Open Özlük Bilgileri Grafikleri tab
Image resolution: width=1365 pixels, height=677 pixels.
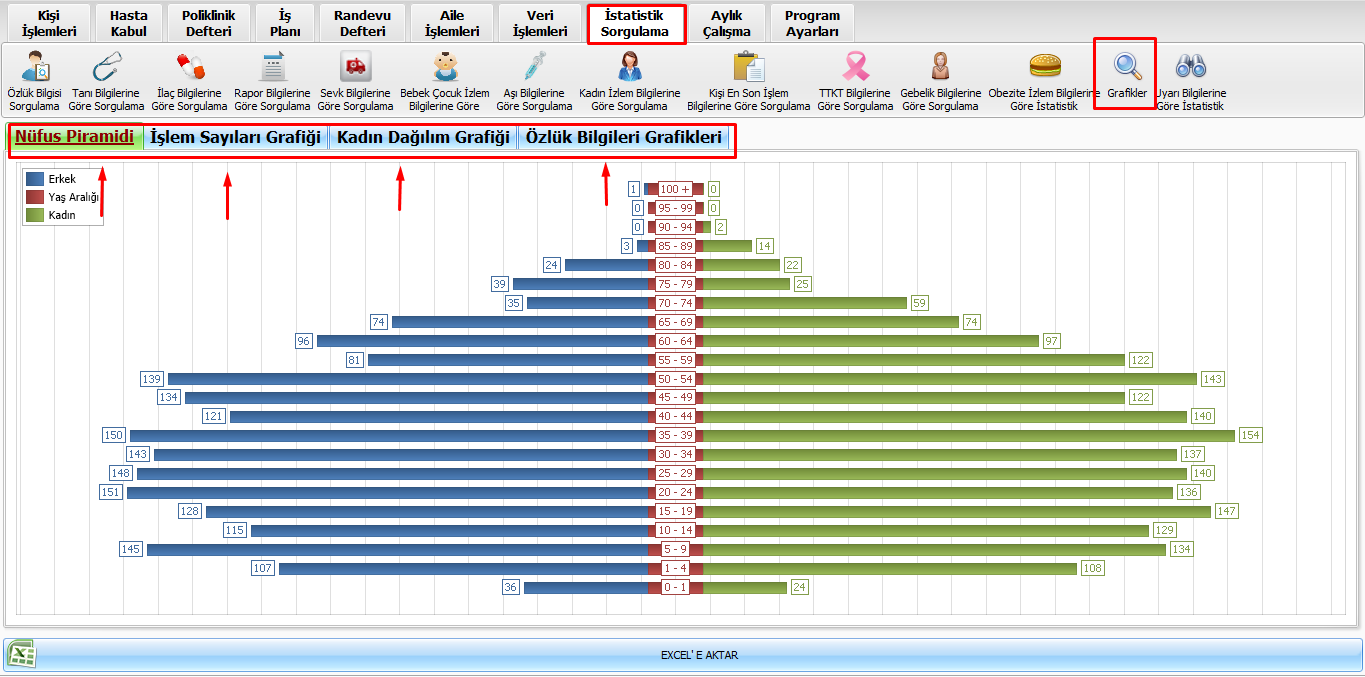pos(625,138)
